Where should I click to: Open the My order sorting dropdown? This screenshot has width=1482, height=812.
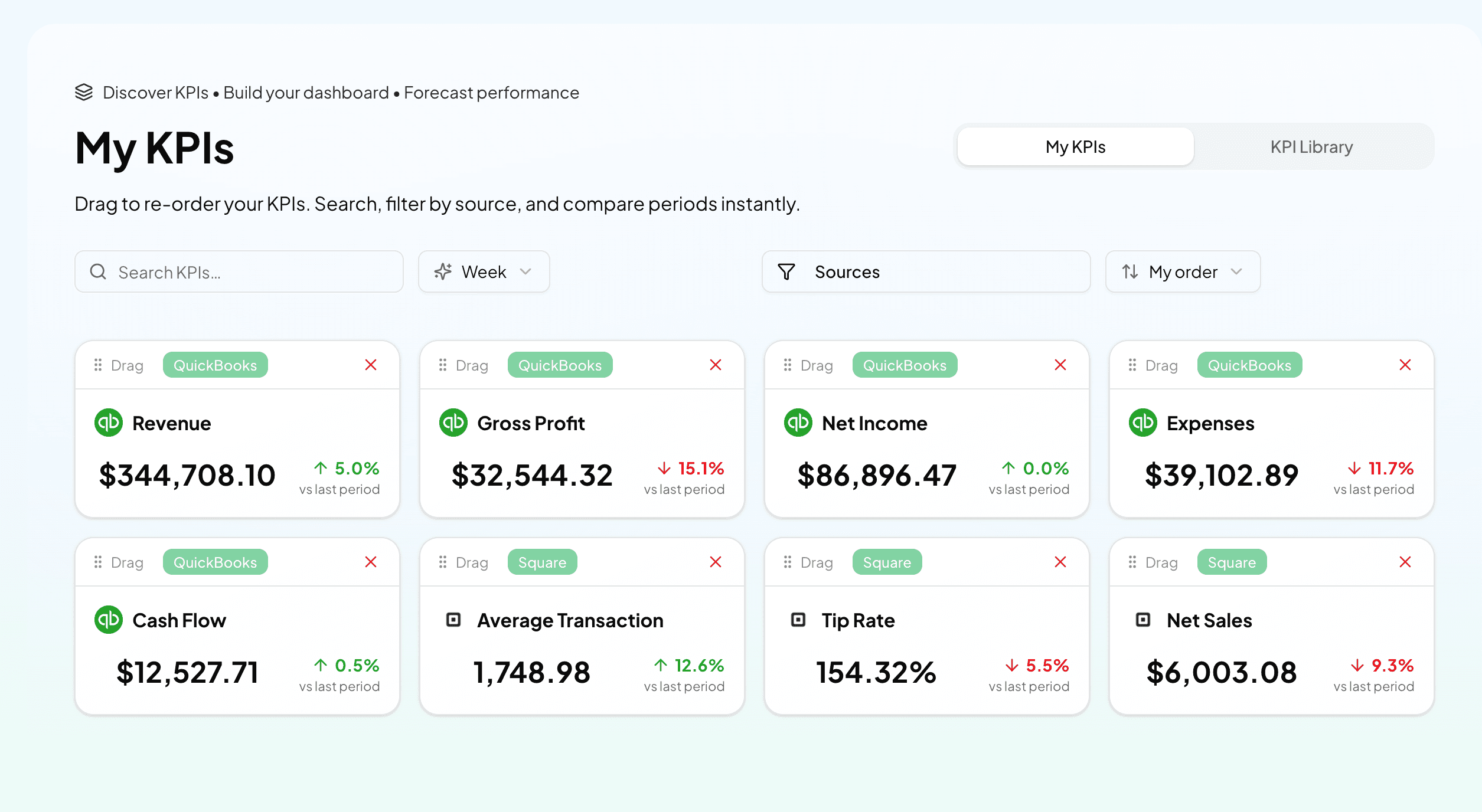coord(1182,271)
